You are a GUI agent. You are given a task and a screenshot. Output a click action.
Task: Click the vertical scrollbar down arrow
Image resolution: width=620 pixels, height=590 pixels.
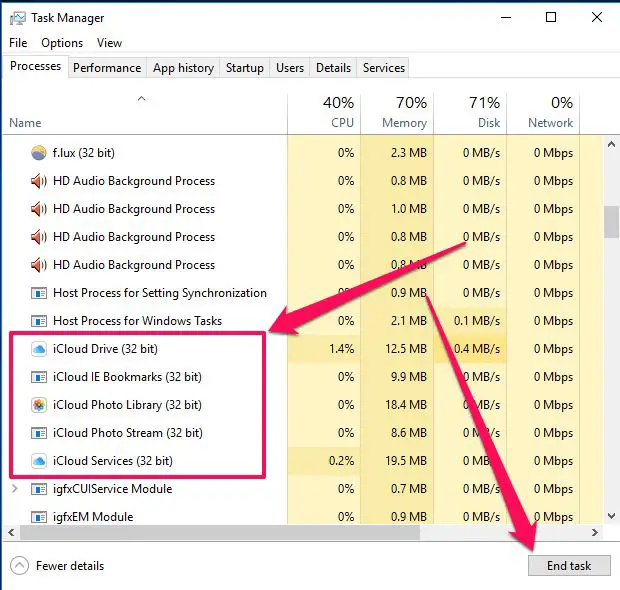[611, 516]
